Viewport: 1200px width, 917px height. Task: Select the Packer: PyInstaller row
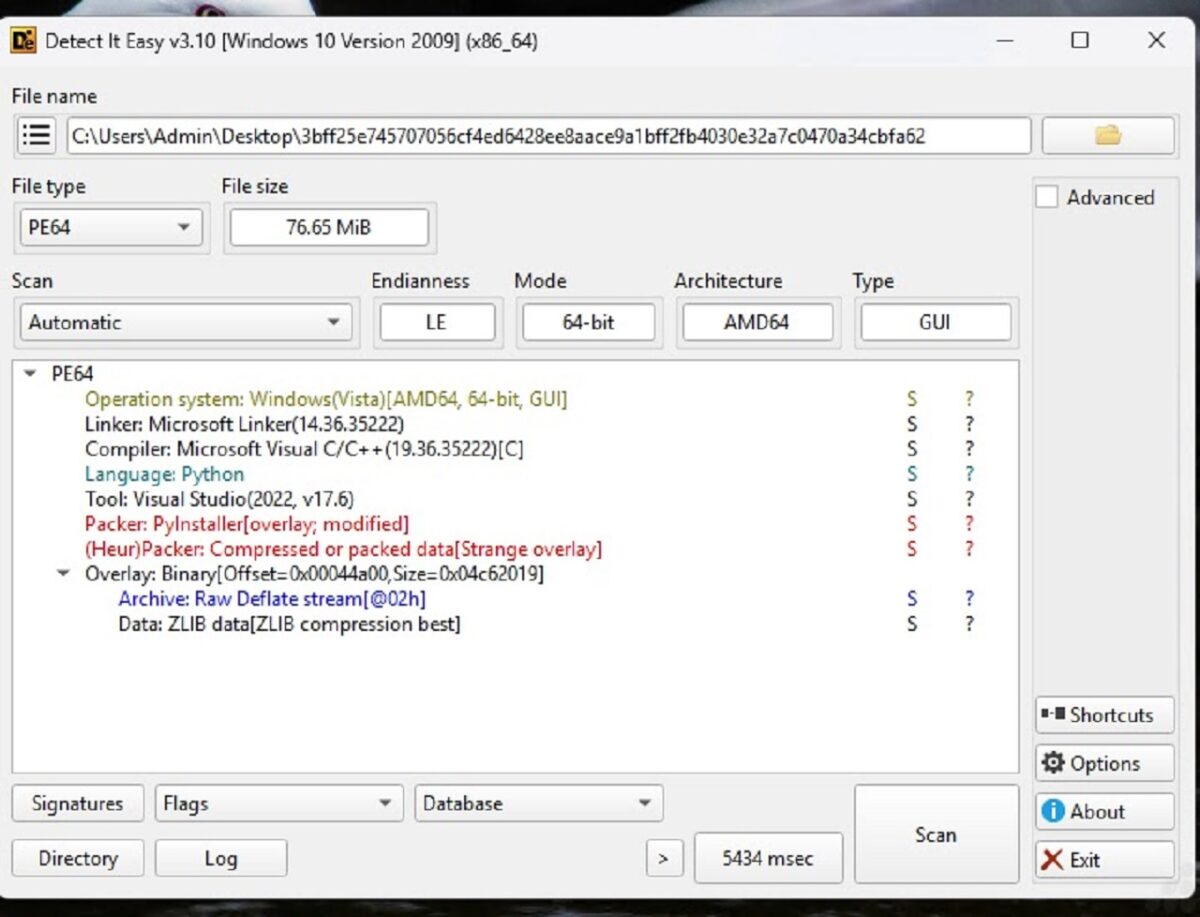pos(247,524)
